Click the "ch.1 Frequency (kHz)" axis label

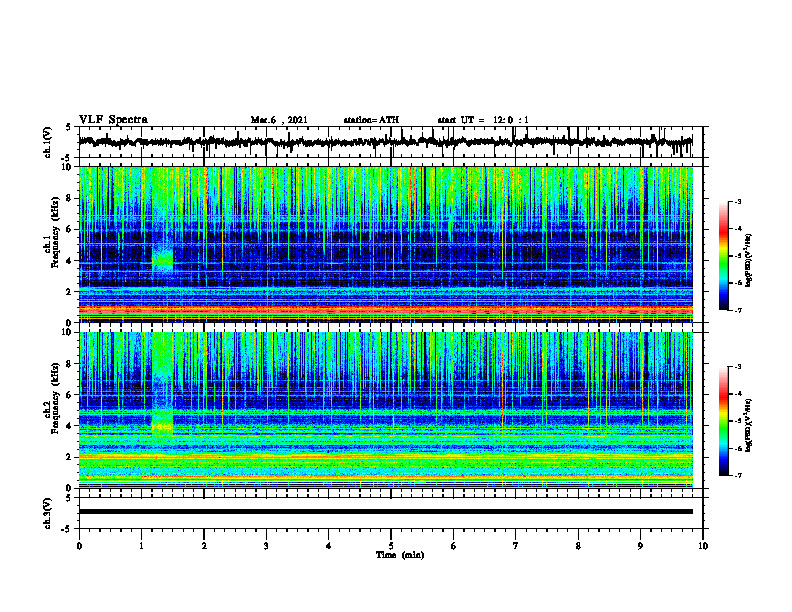(x=51, y=232)
